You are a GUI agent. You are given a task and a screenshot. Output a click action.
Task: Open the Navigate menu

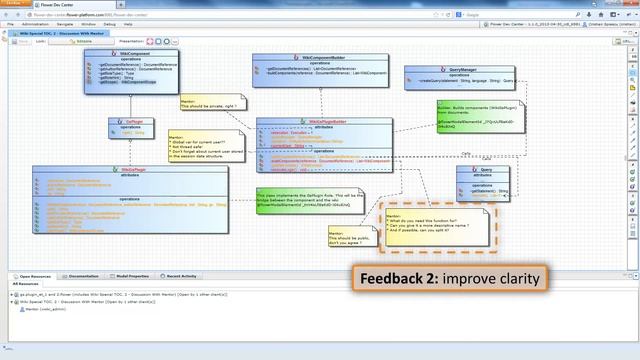click(x=65, y=24)
